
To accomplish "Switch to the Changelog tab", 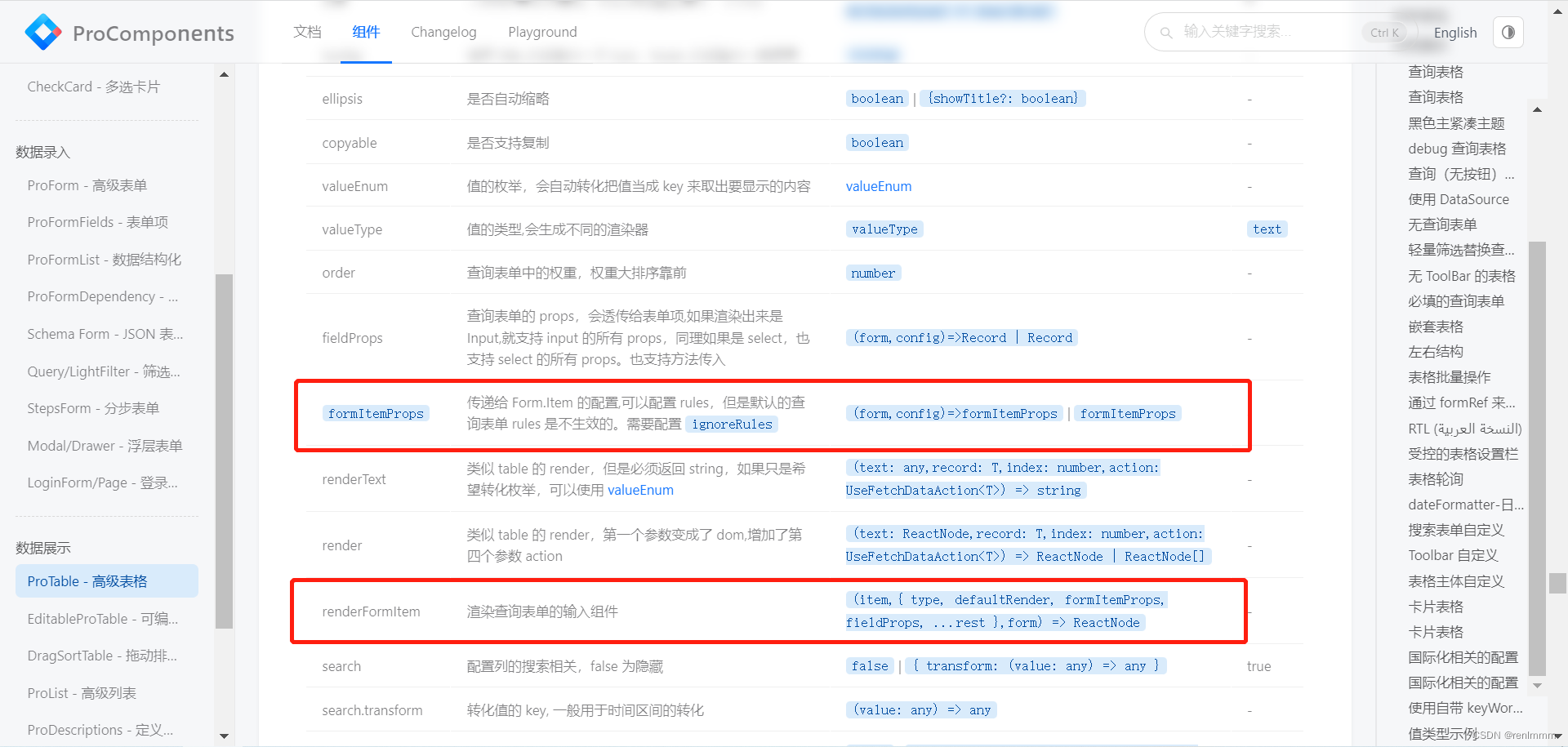I will (443, 32).
